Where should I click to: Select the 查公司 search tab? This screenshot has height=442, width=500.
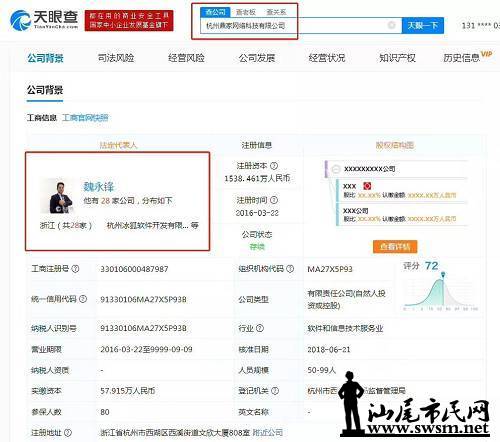[215, 12]
